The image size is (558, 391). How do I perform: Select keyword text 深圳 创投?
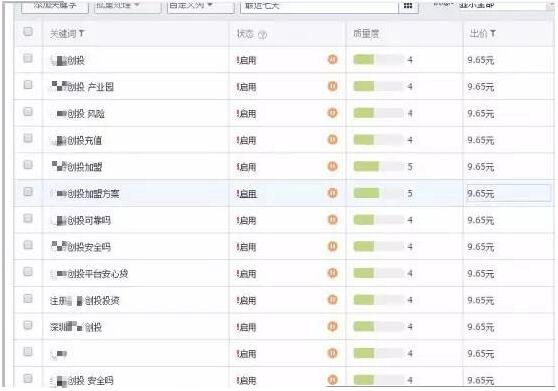(x=76, y=327)
